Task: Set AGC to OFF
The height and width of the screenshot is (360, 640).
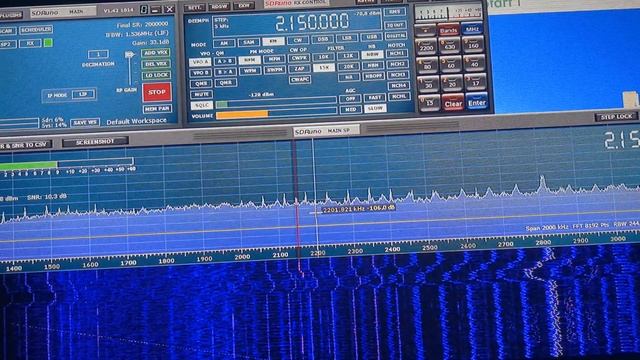Action: pyautogui.click(x=350, y=99)
